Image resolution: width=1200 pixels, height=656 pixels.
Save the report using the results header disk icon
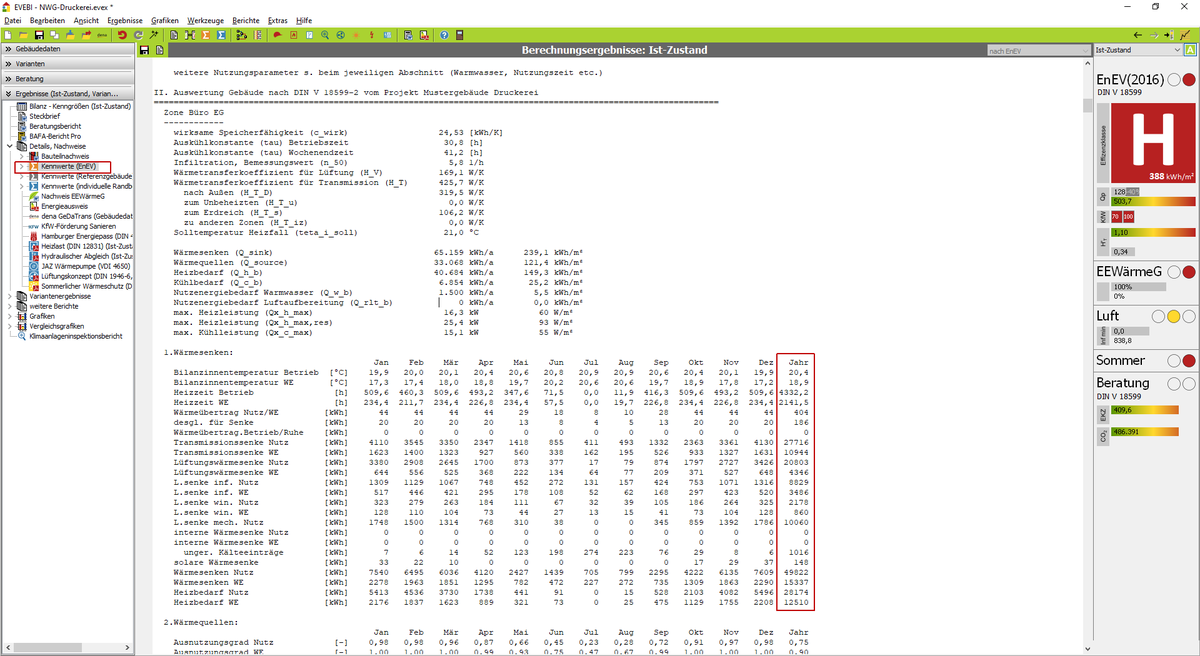coord(144,50)
